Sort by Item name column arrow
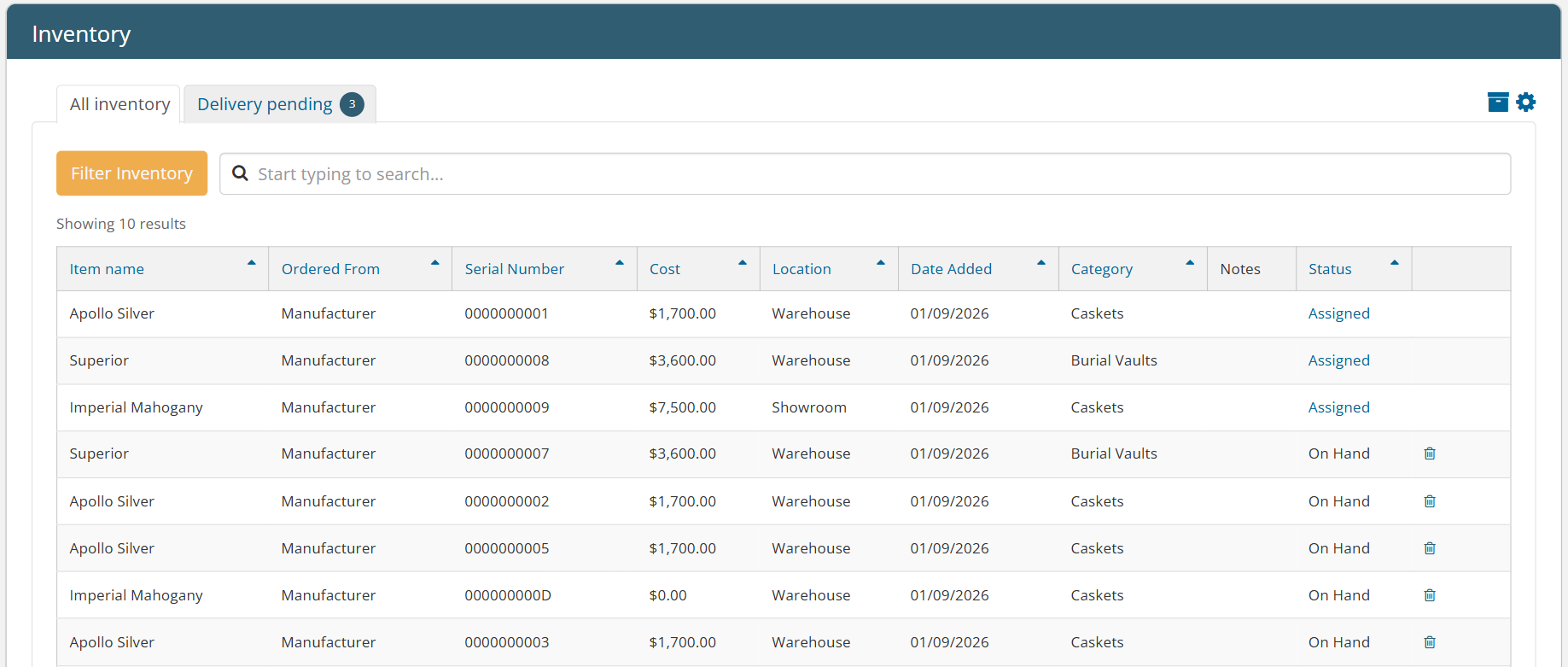The width and height of the screenshot is (1568, 667). (x=252, y=263)
